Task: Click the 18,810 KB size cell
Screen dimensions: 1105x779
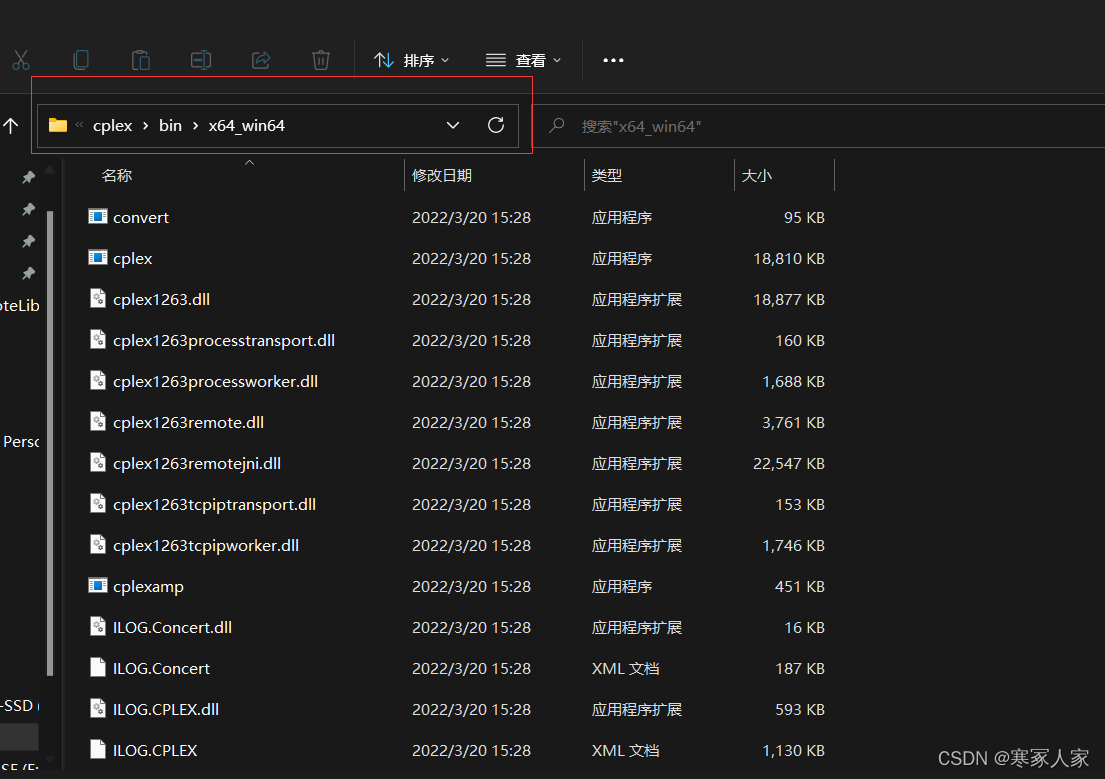Action: [789, 259]
